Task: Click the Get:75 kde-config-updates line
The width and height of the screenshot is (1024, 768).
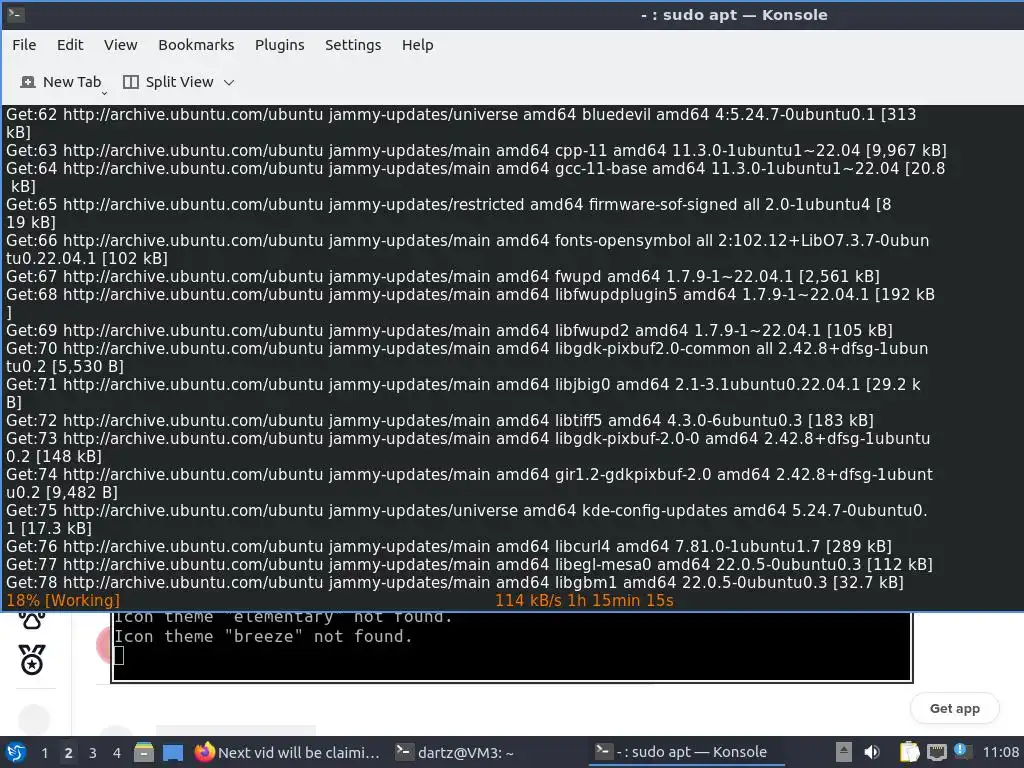Action: click(467, 519)
